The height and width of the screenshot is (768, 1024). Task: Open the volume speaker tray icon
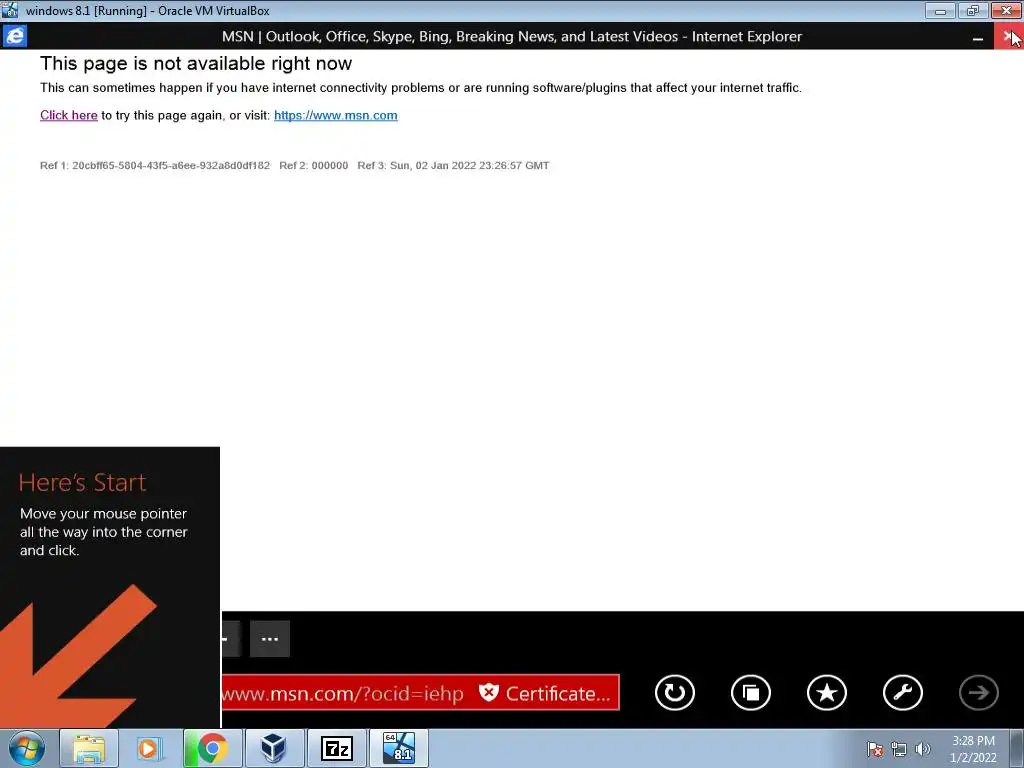pos(922,749)
